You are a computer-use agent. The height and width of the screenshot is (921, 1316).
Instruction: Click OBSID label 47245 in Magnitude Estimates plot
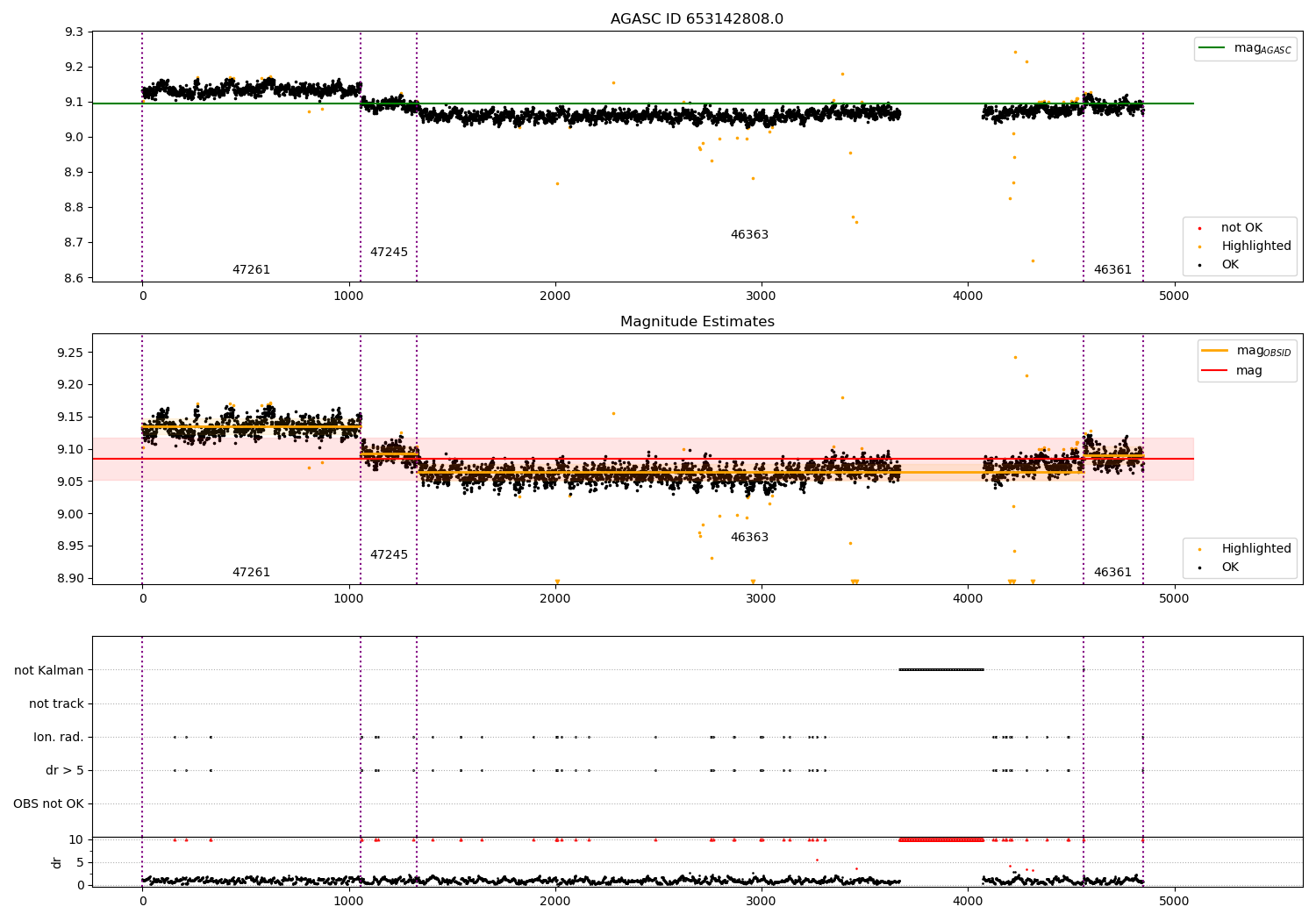389,555
